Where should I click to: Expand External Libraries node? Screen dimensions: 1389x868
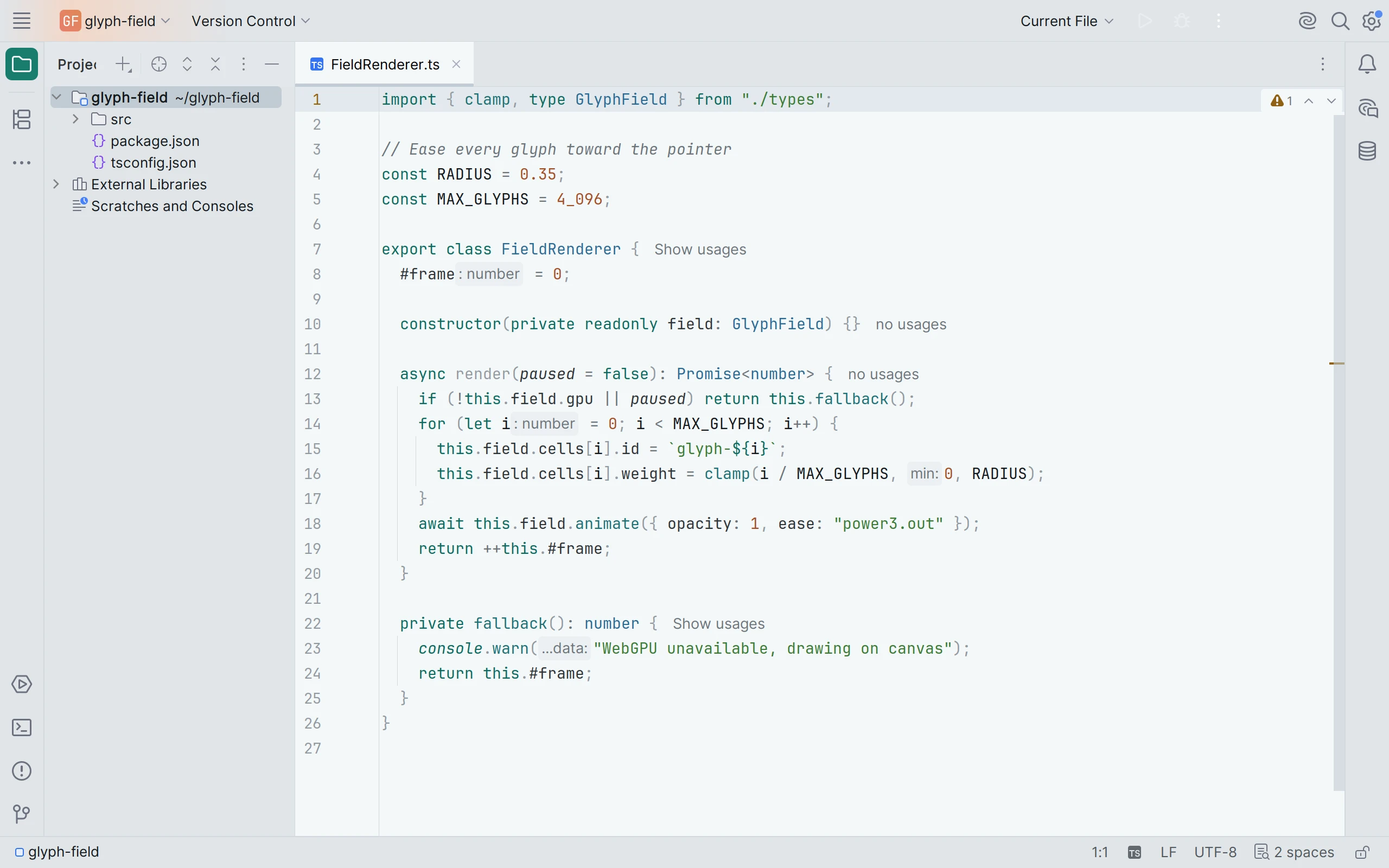(x=56, y=184)
